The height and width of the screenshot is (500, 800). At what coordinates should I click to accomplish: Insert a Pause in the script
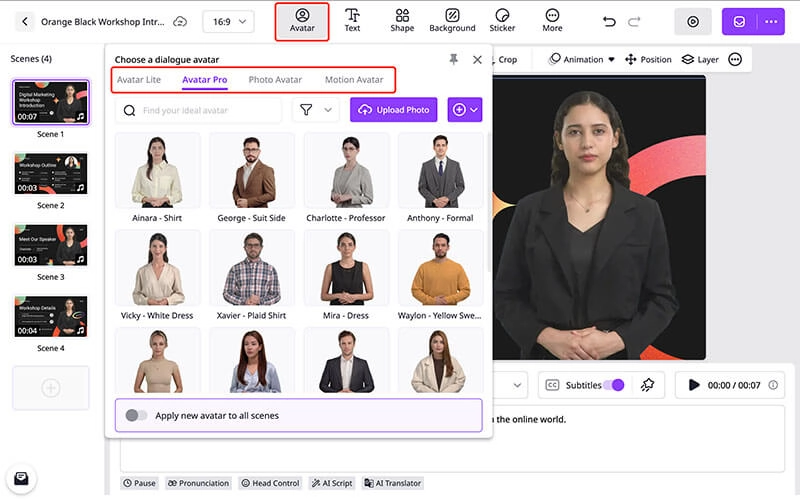pyautogui.click(x=139, y=483)
